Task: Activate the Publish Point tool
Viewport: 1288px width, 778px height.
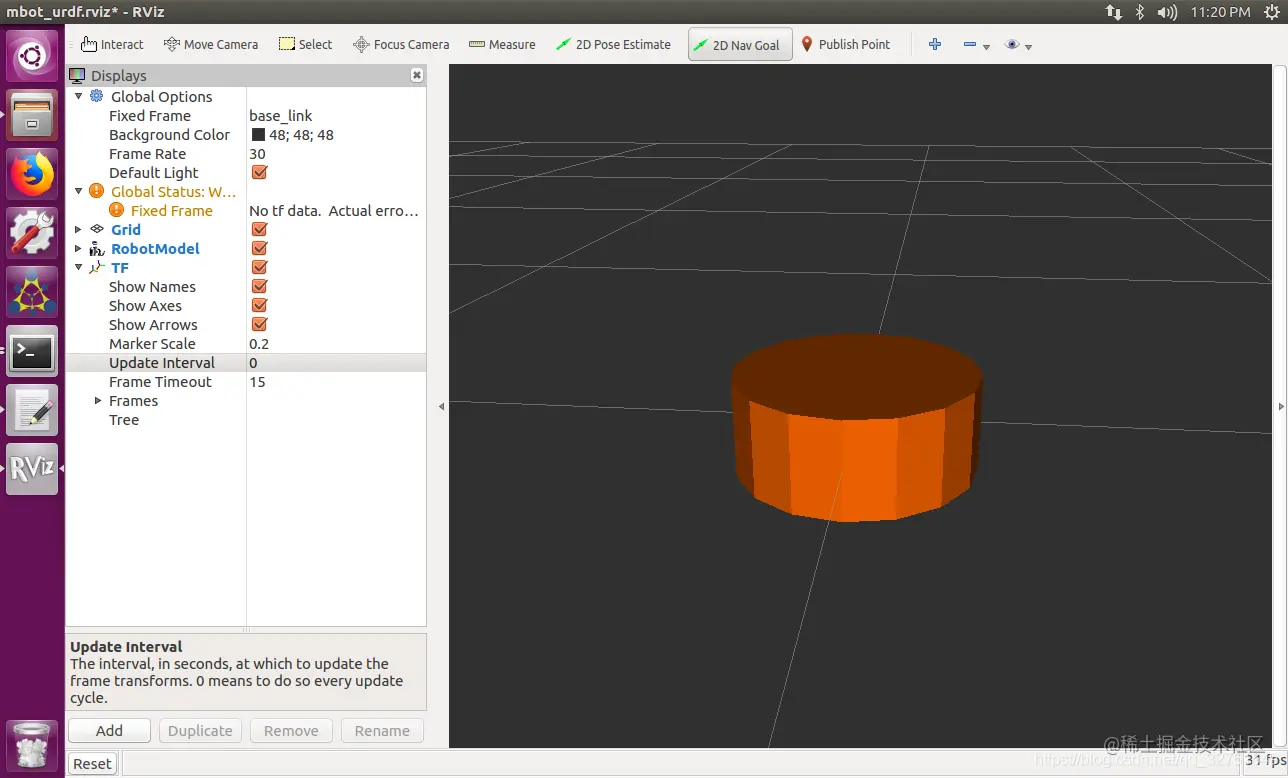Action: [x=846, y=44]
